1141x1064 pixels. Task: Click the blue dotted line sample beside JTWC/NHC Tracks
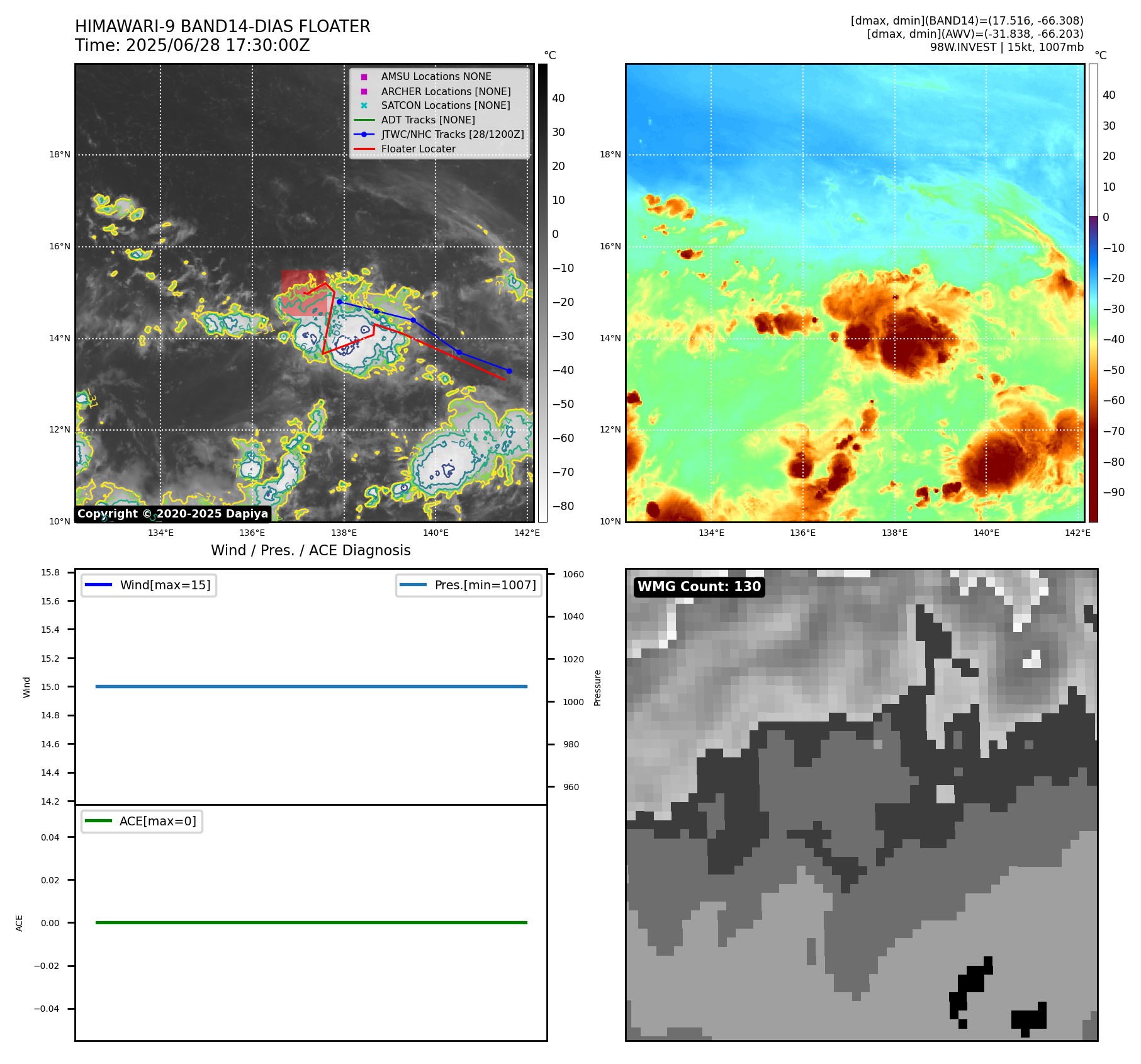pyautogui.click(x=364, y=134)
